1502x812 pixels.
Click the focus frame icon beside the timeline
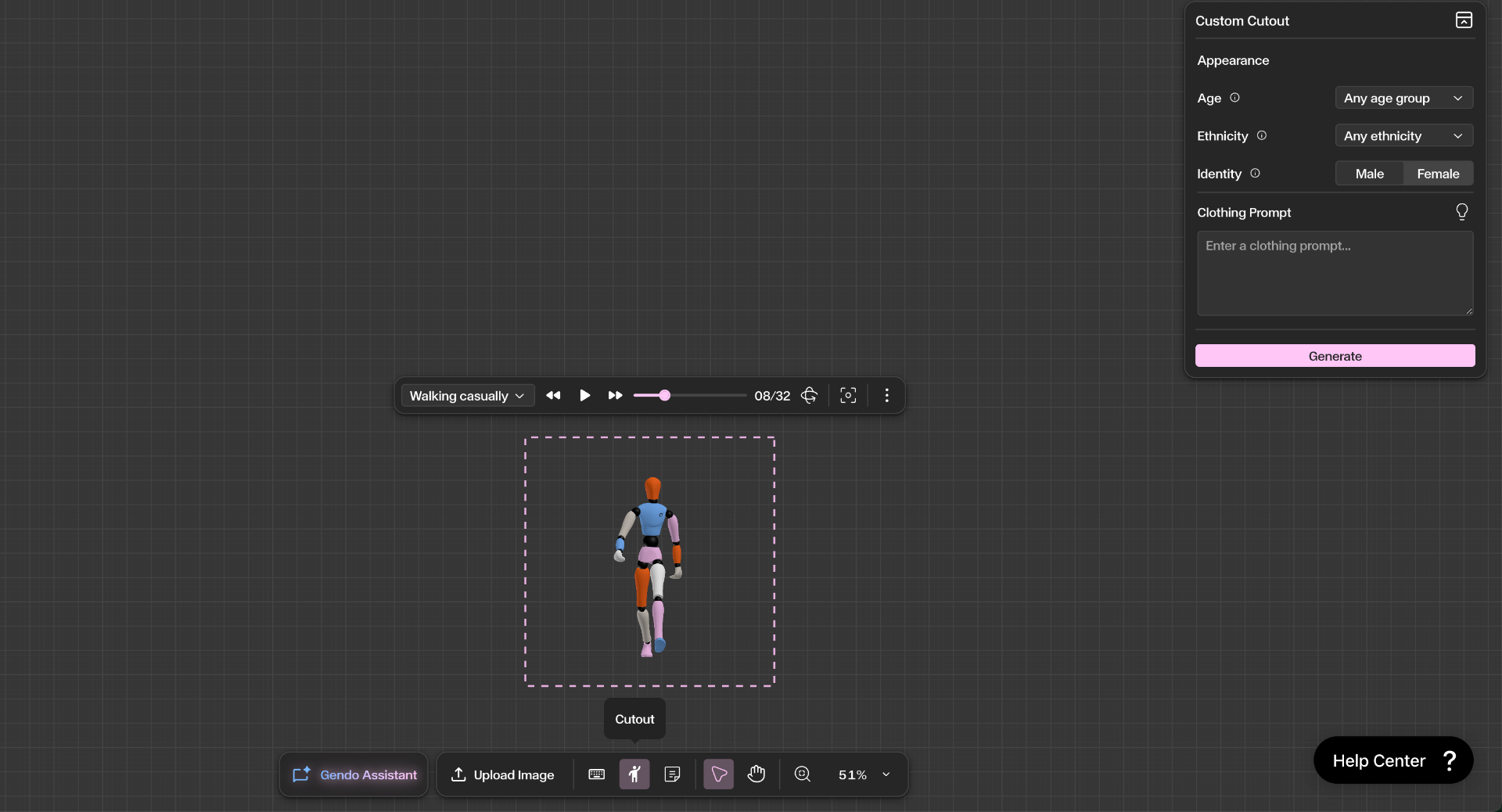tap(848, 396)
